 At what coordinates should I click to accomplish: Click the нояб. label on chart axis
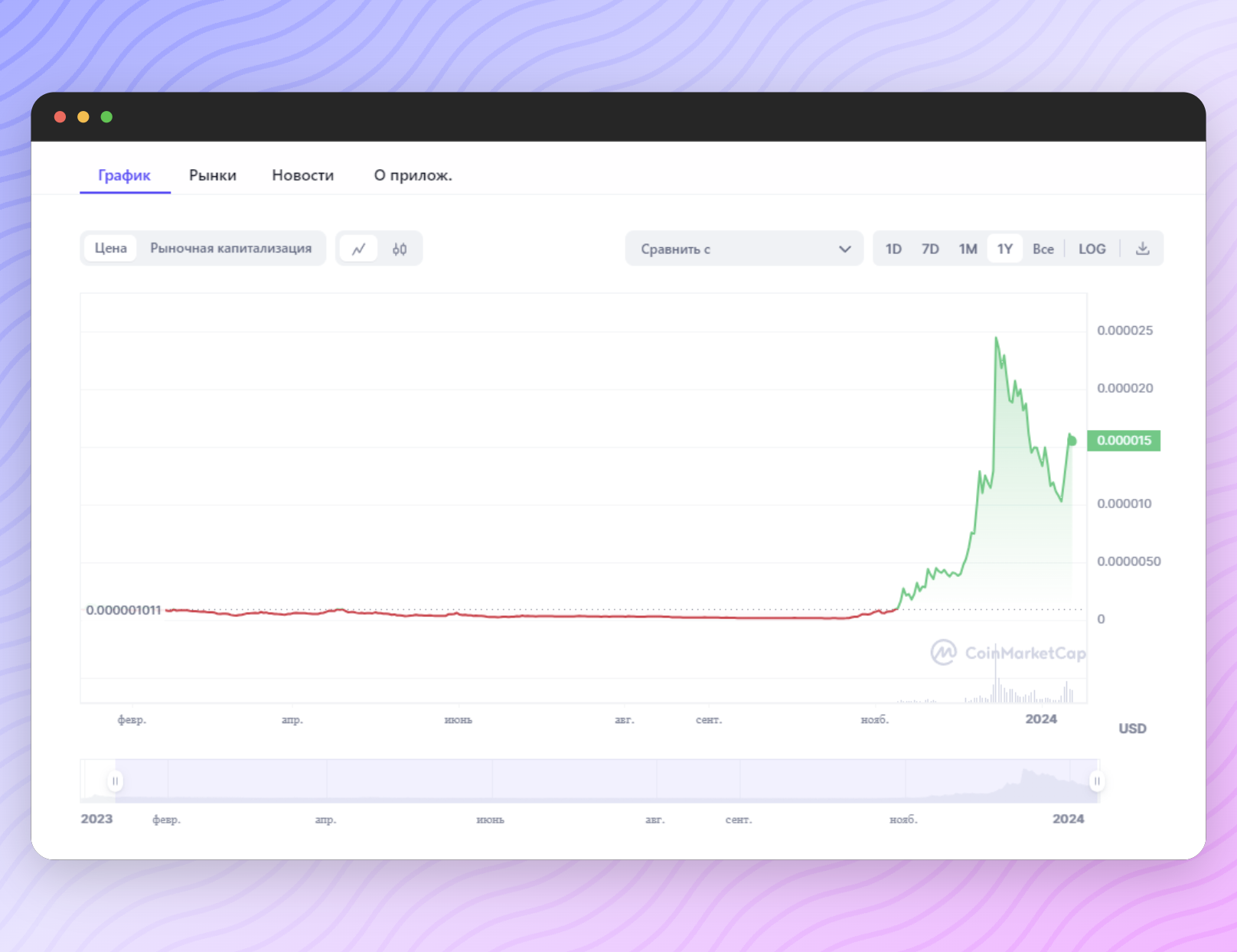[875, 719]
